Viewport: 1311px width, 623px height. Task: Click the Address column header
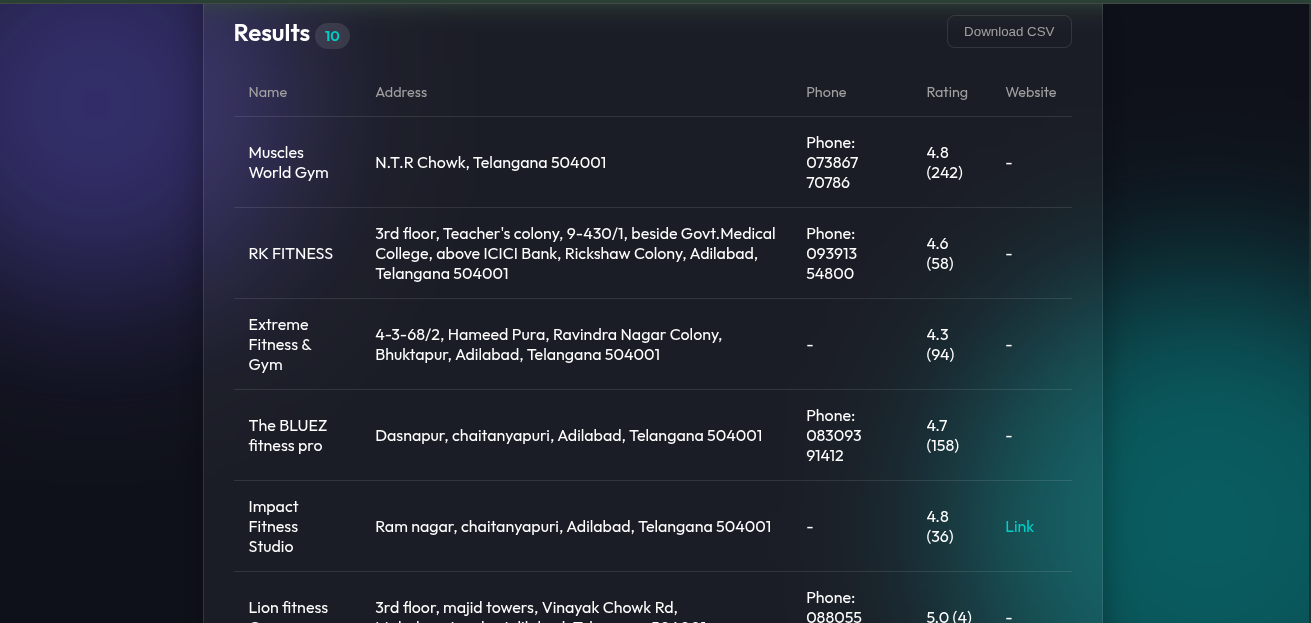401,92
